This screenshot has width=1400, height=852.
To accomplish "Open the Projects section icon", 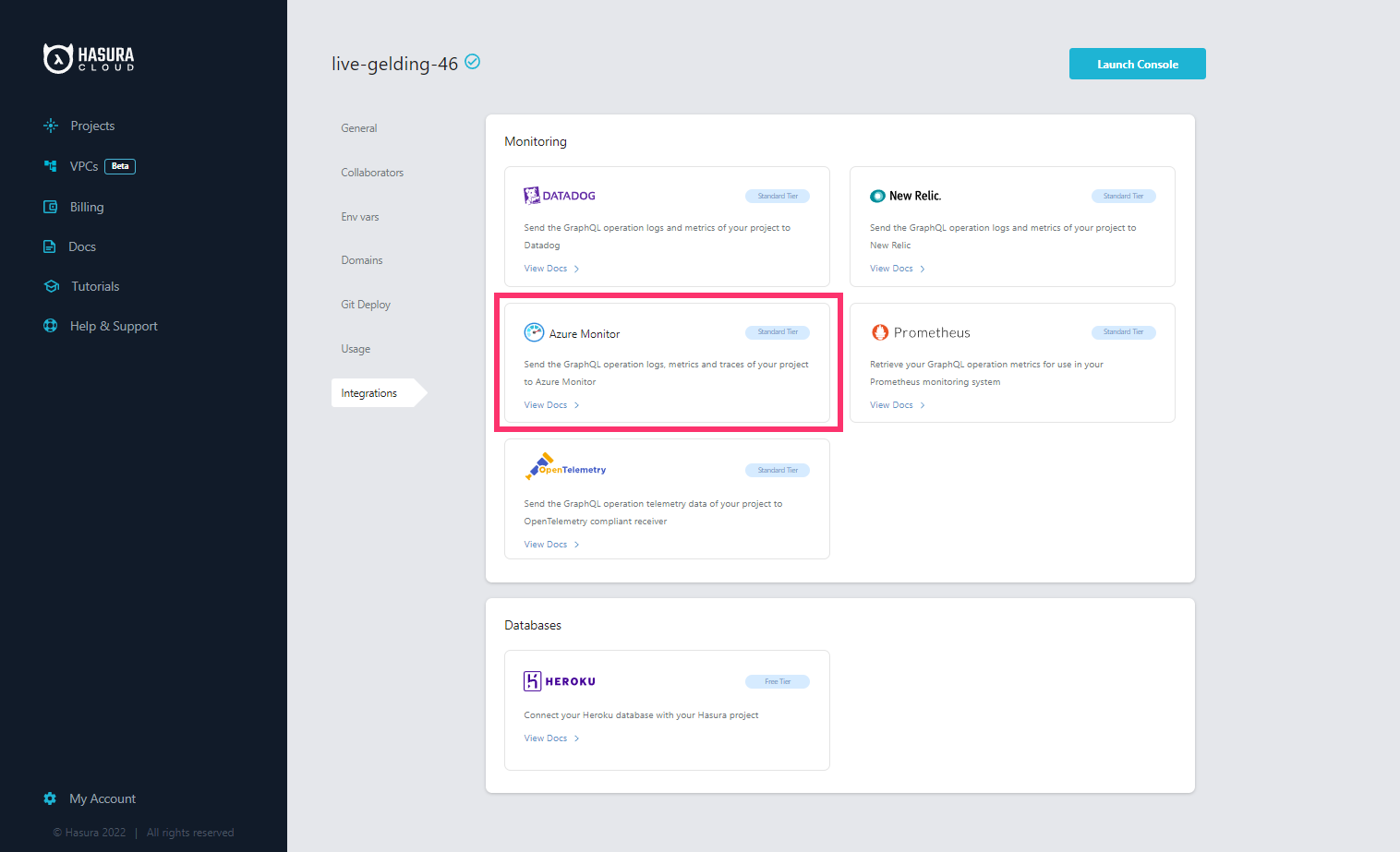I will pos(50,126).
